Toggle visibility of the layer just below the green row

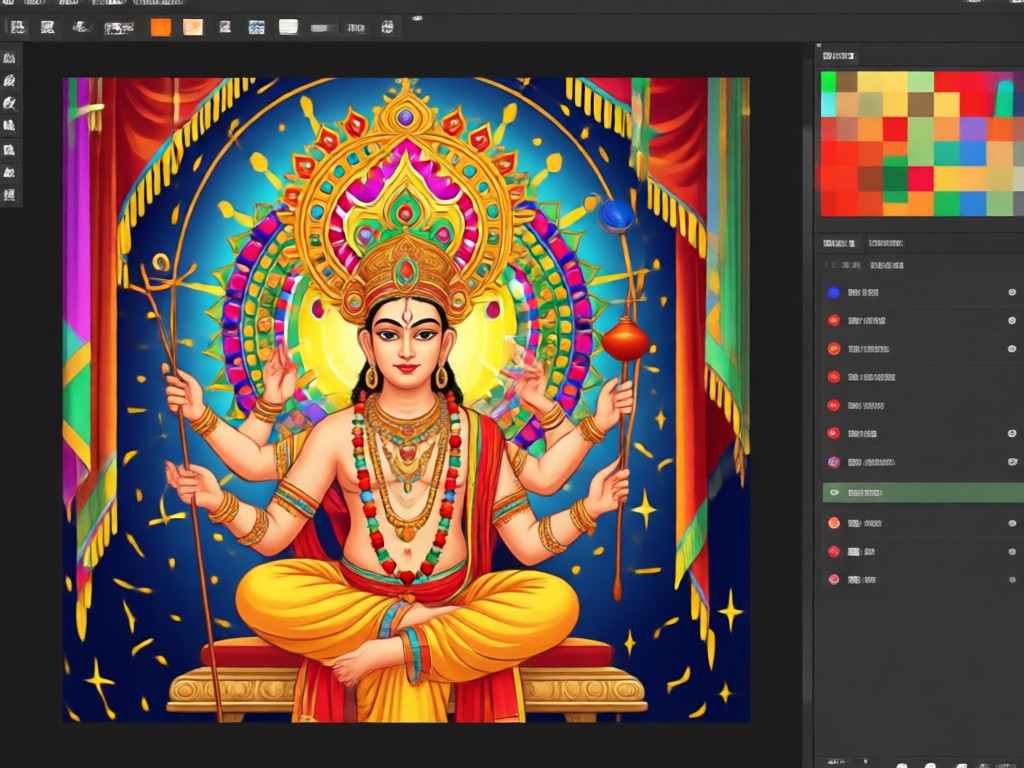click(1012, 523)
